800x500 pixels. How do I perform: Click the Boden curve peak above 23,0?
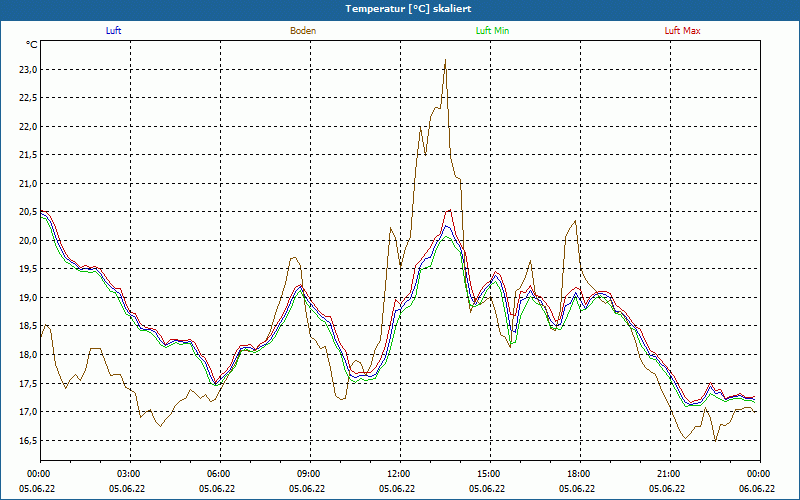pyautogui.click(x=445, y=60)
